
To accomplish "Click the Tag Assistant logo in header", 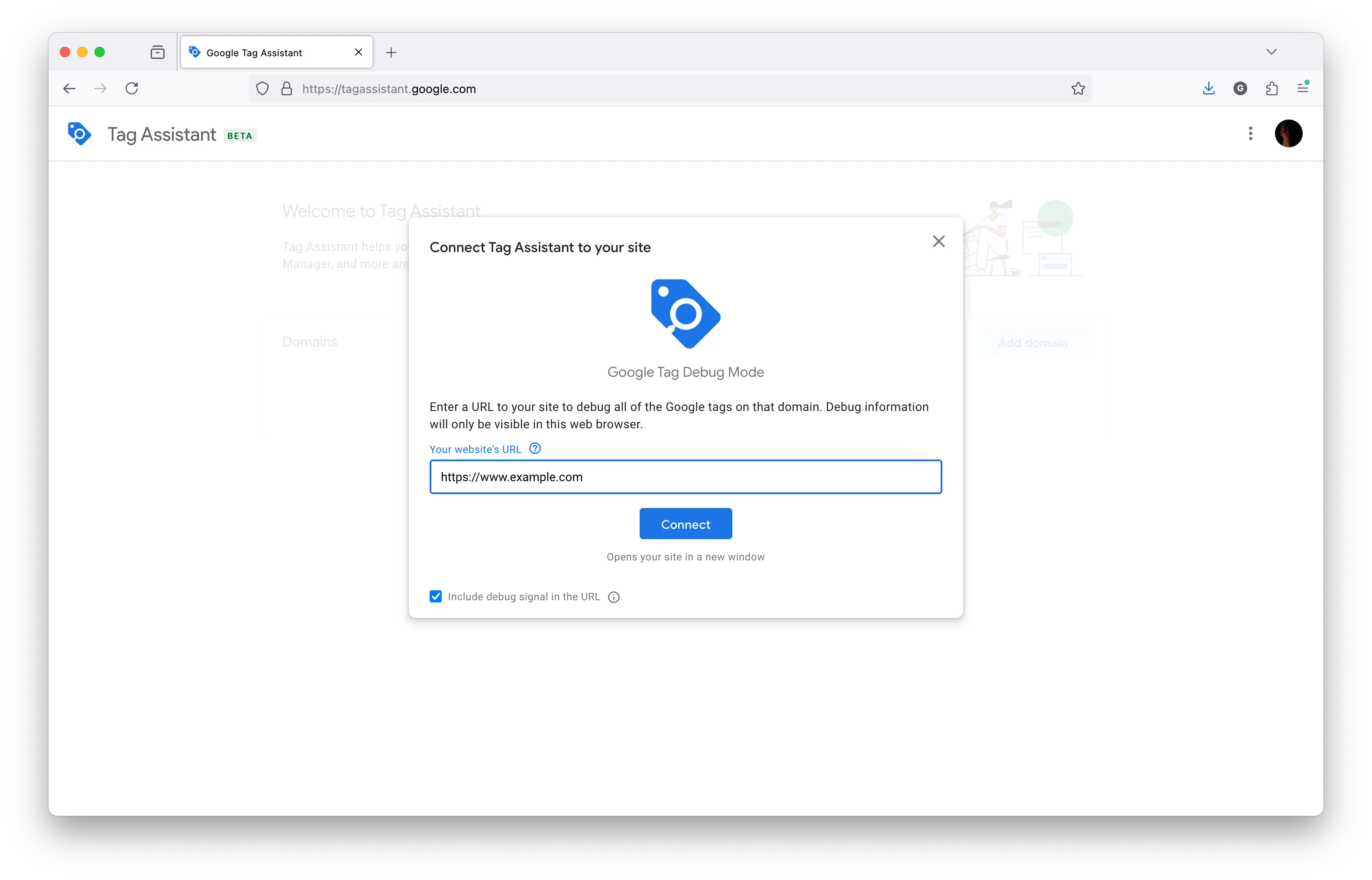I will (79, 134).
